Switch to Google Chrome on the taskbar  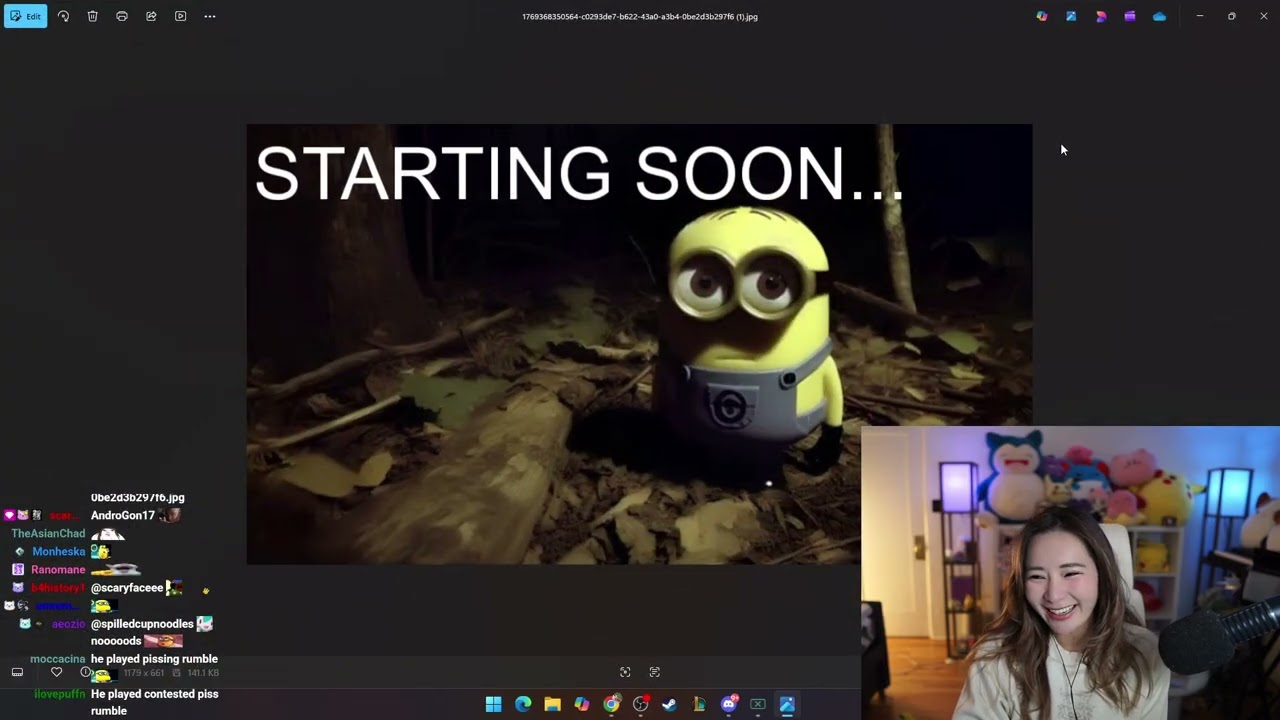611,704
